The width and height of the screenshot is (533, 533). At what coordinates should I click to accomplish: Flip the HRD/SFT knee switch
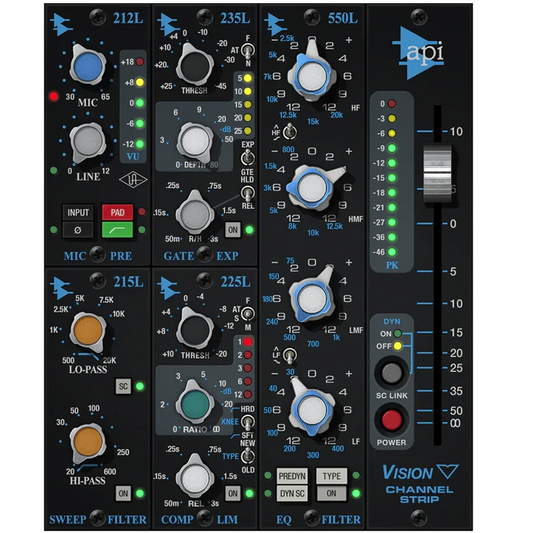click(248, 422)
